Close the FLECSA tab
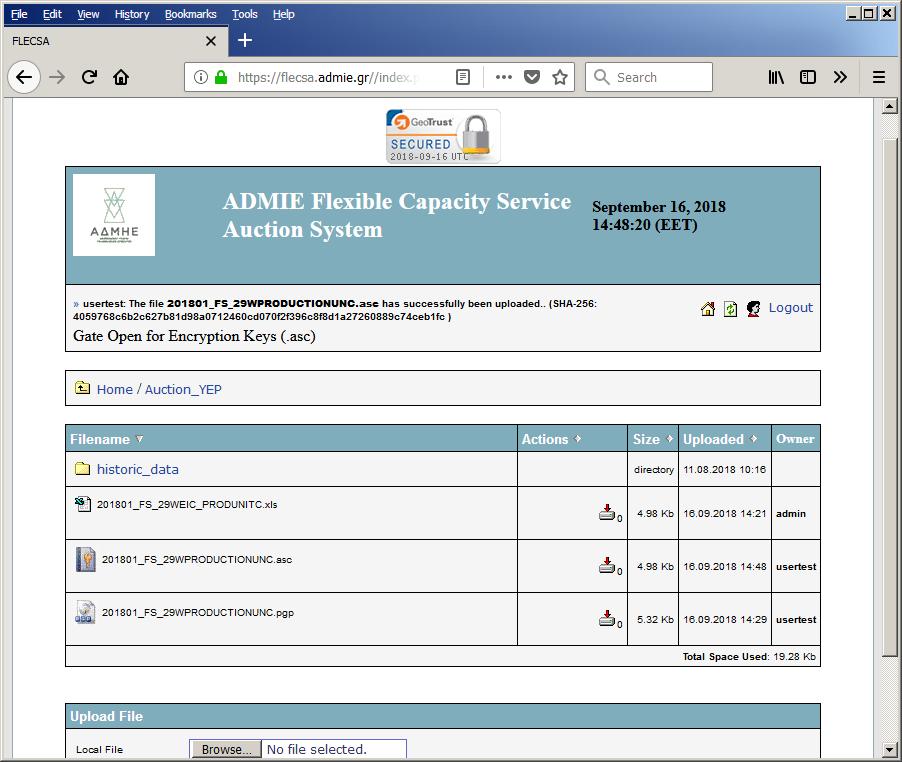 pos(211,41)
